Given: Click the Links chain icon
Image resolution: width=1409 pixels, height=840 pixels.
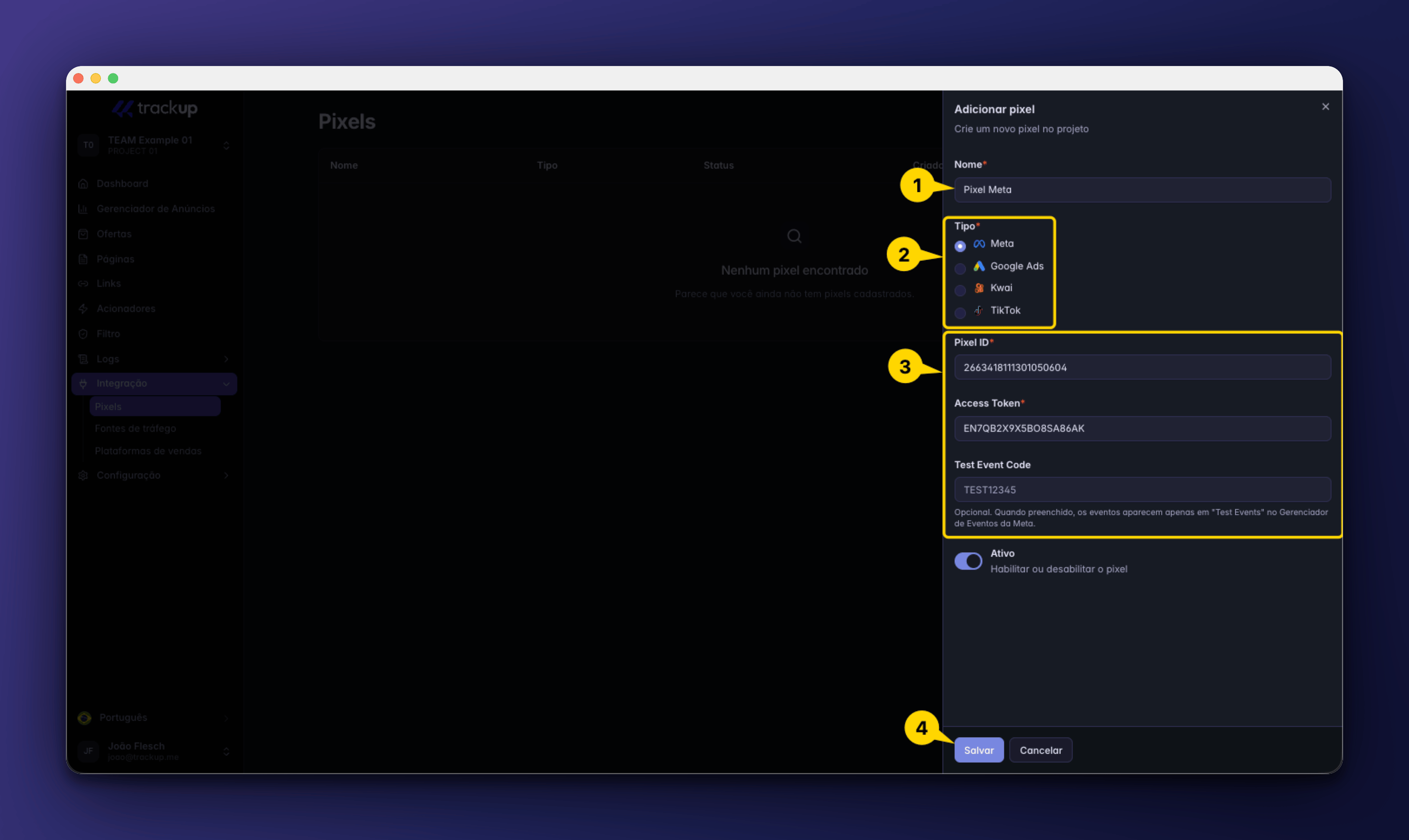Looking at the screenshot, I should (x=83, y=283).
